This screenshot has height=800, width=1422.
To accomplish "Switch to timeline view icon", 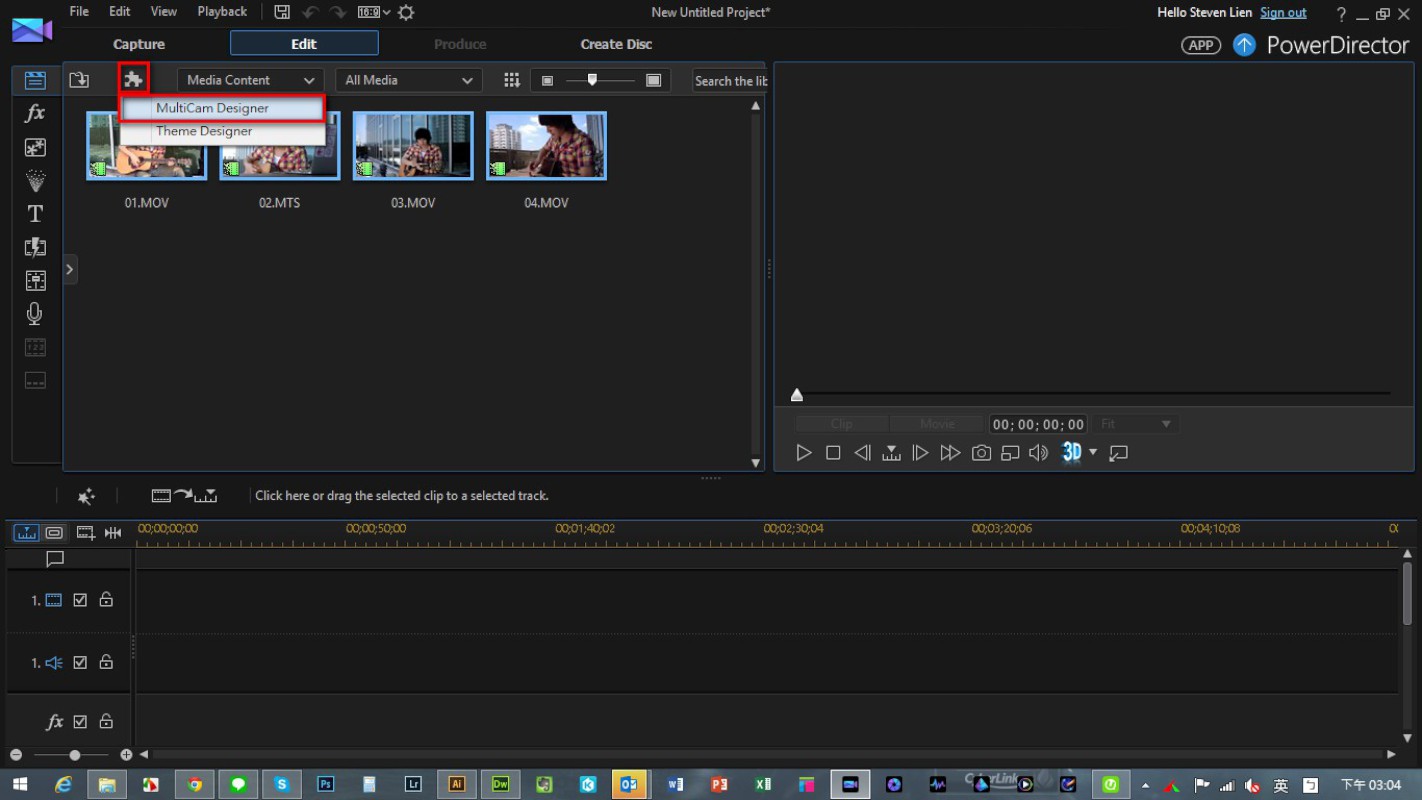I will (x=26, y=533).
